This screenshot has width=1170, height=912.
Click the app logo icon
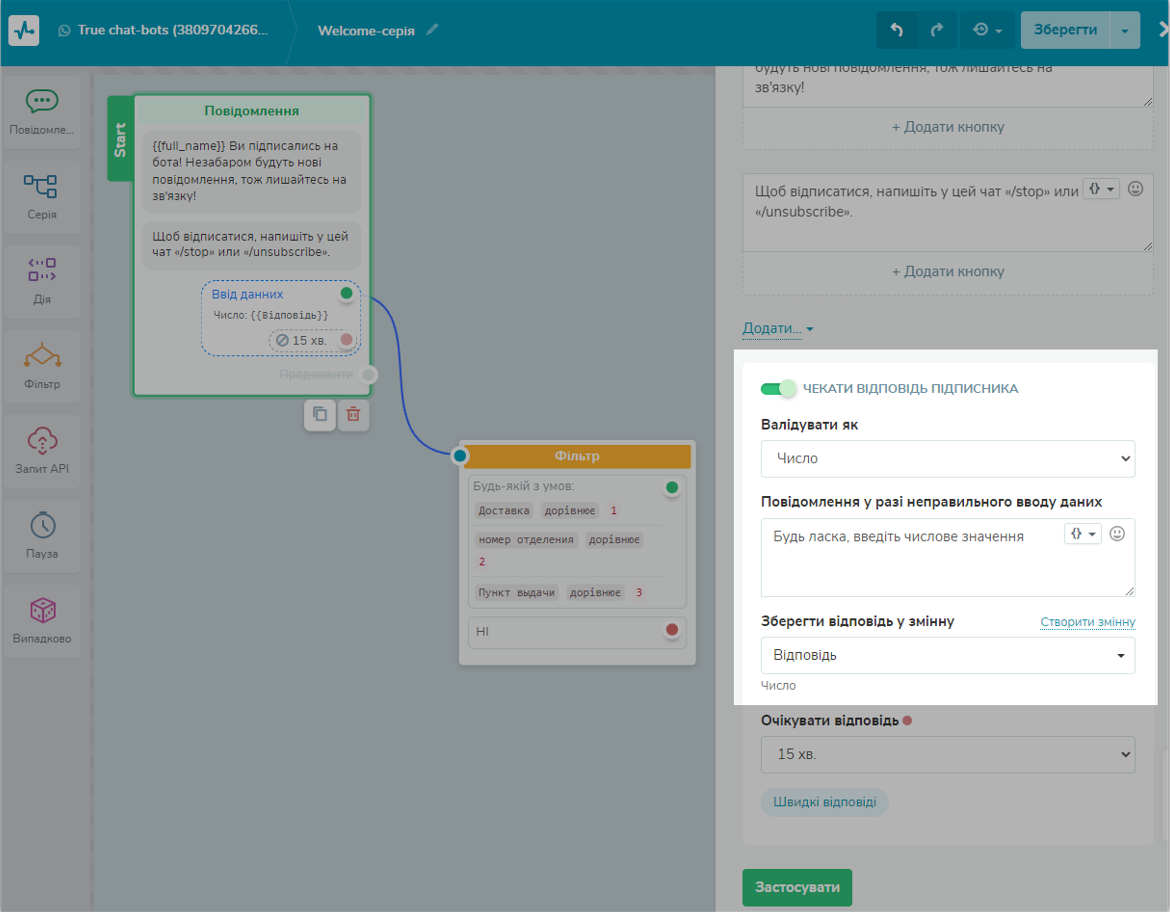[x=24, y=31]
